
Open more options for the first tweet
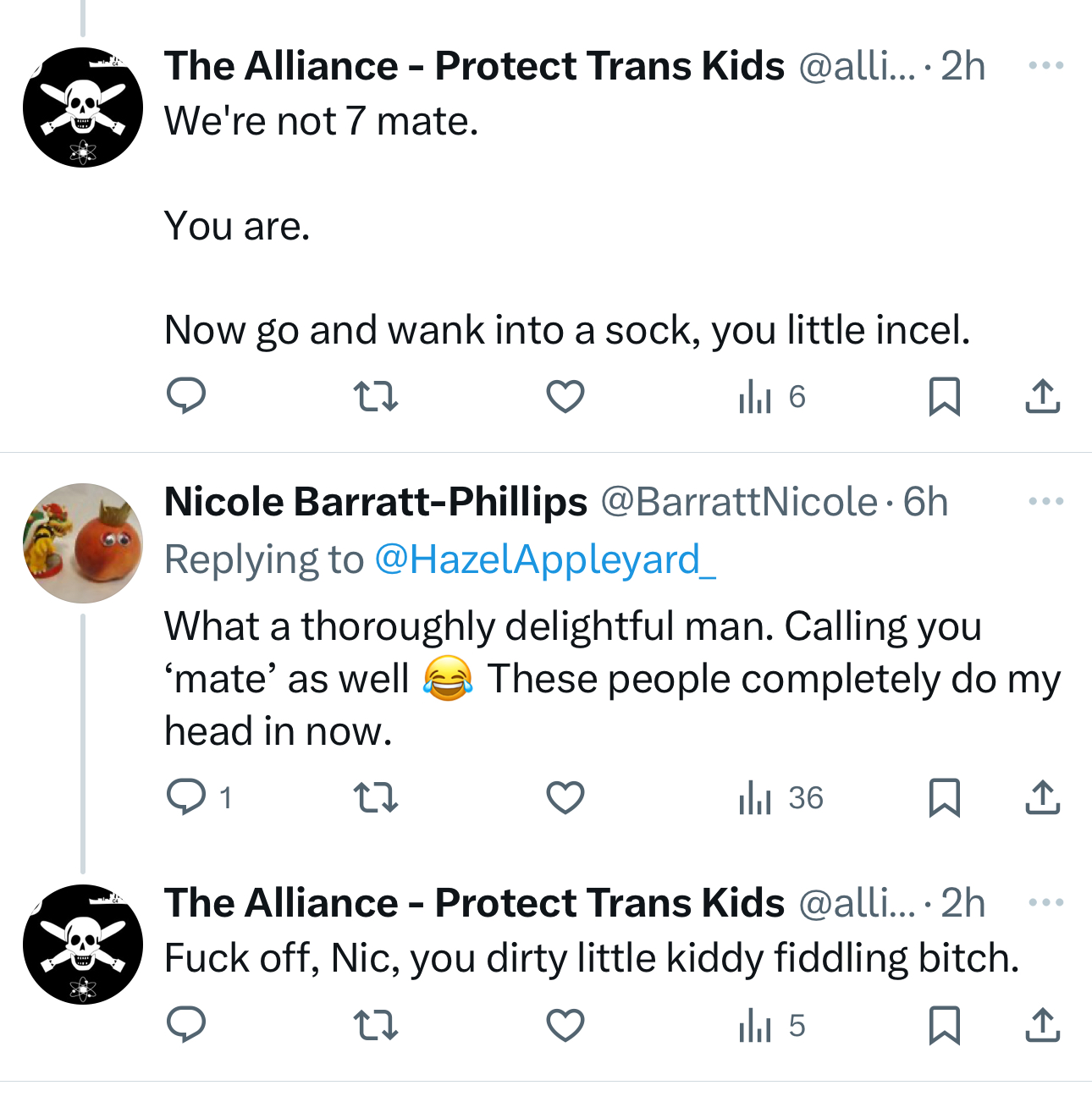click(x=1046, y=66)
